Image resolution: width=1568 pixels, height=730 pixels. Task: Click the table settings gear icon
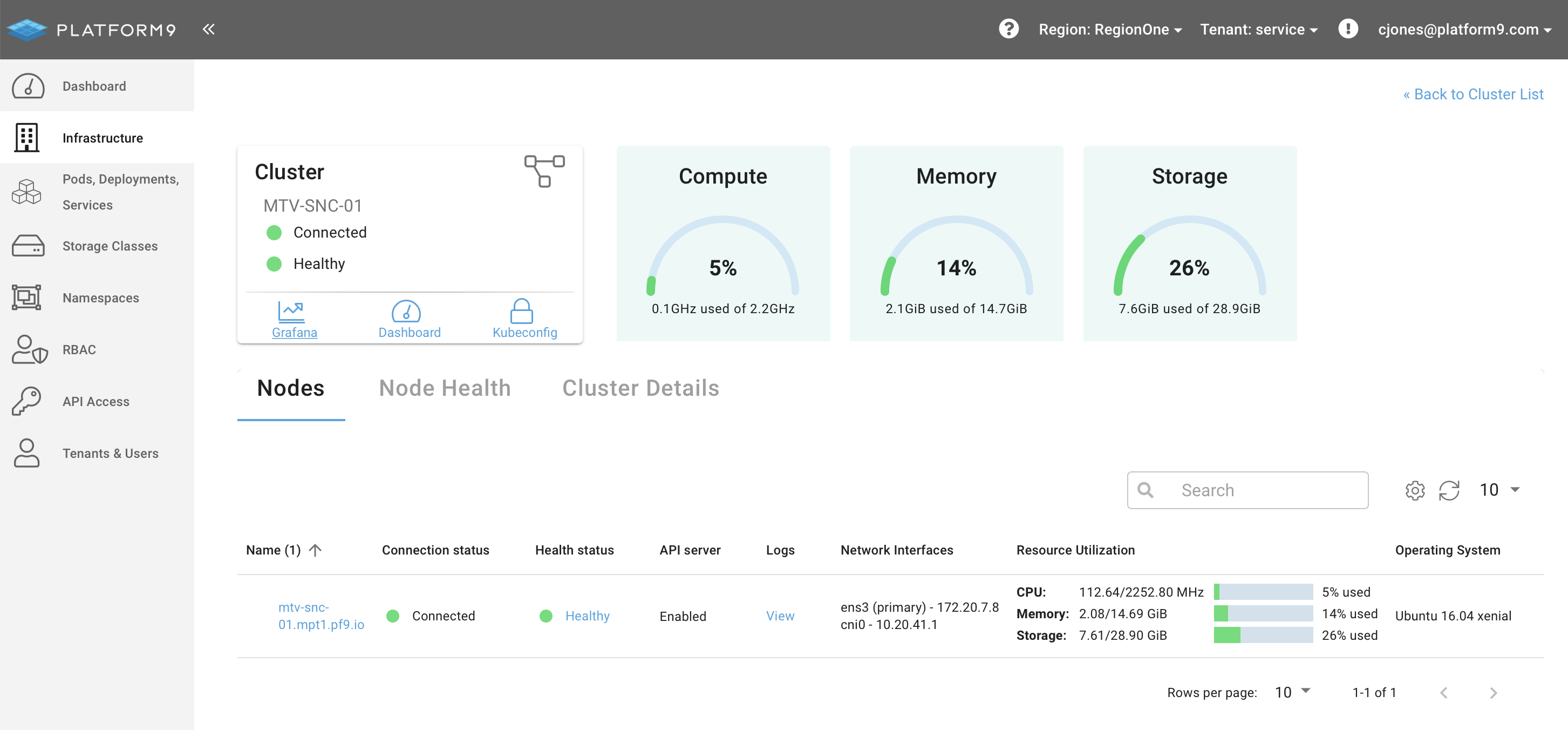click(1415, 490)
